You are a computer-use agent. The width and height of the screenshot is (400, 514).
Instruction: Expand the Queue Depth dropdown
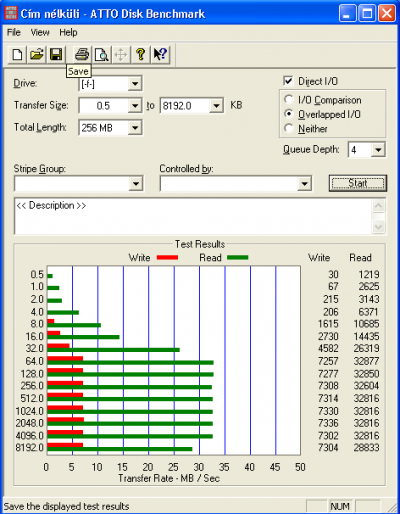pos(378,150)
